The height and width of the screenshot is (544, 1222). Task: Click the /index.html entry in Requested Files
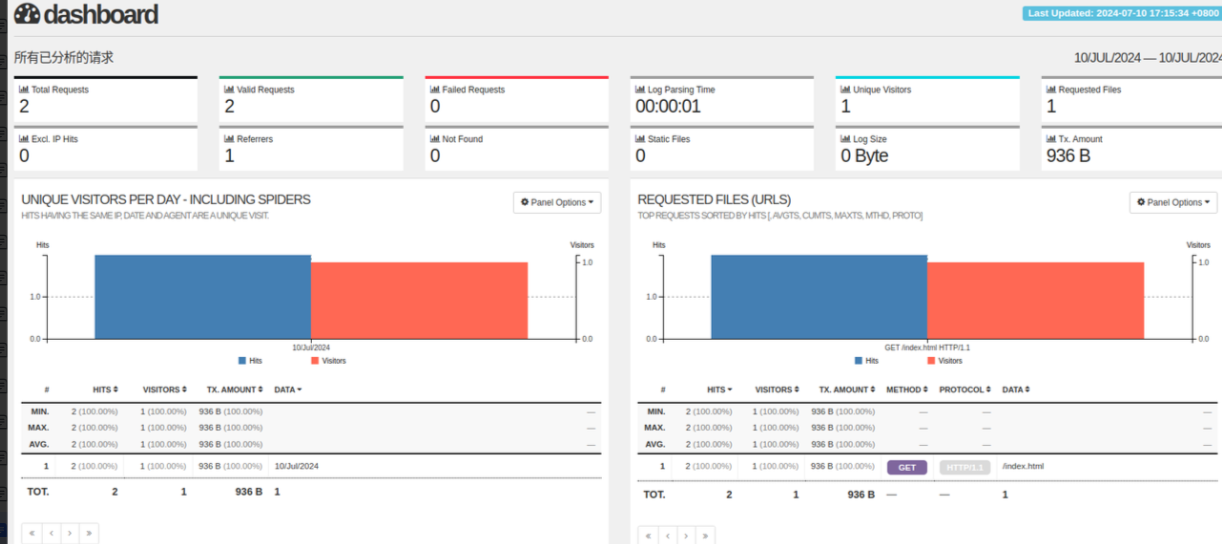[x=1023, y=466]
